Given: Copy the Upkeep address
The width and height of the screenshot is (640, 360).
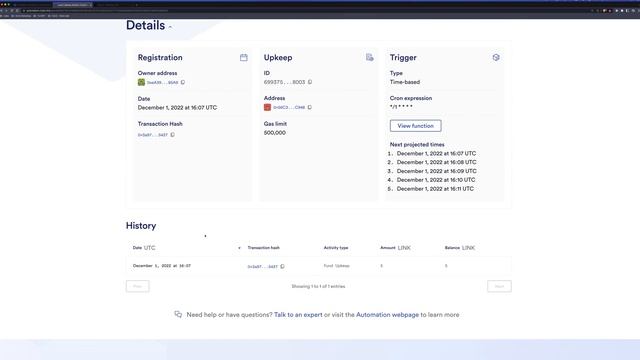Looking at the screenshot, I should point(310,107).
